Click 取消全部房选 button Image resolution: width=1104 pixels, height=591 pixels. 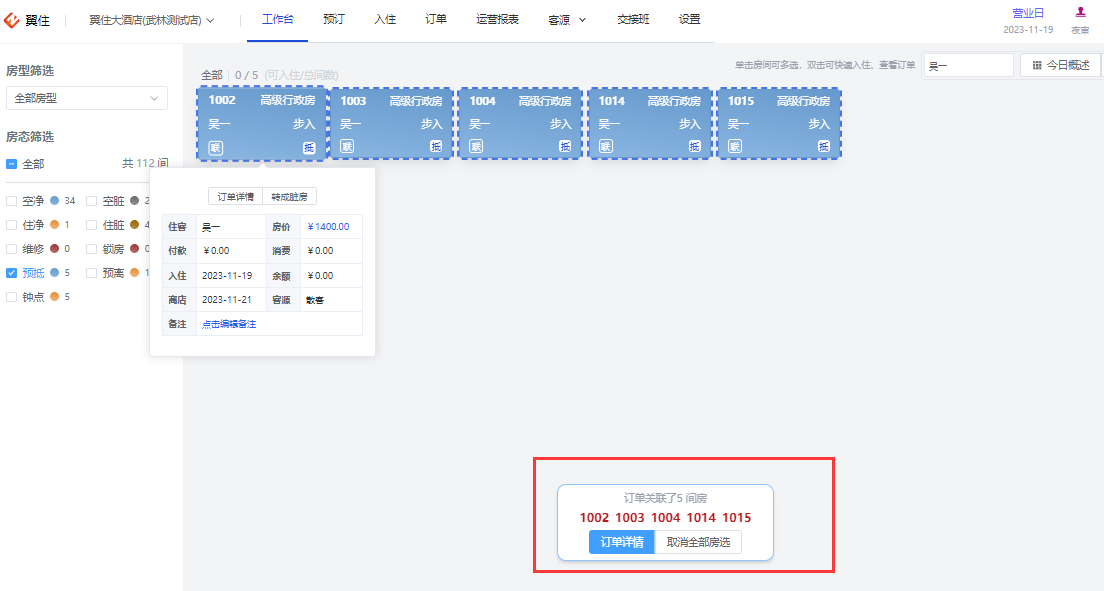pos(698,542)
